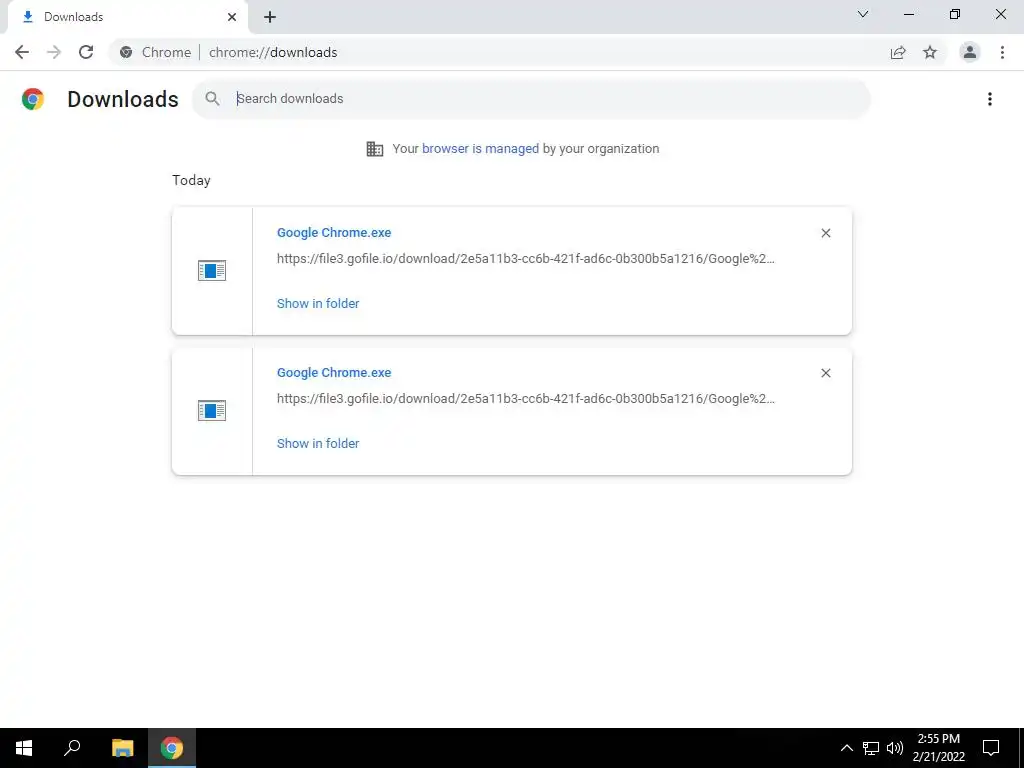Click the magnifier icon in search downloads
This screenshot has height=768, width=1024.
click(212, 99)
